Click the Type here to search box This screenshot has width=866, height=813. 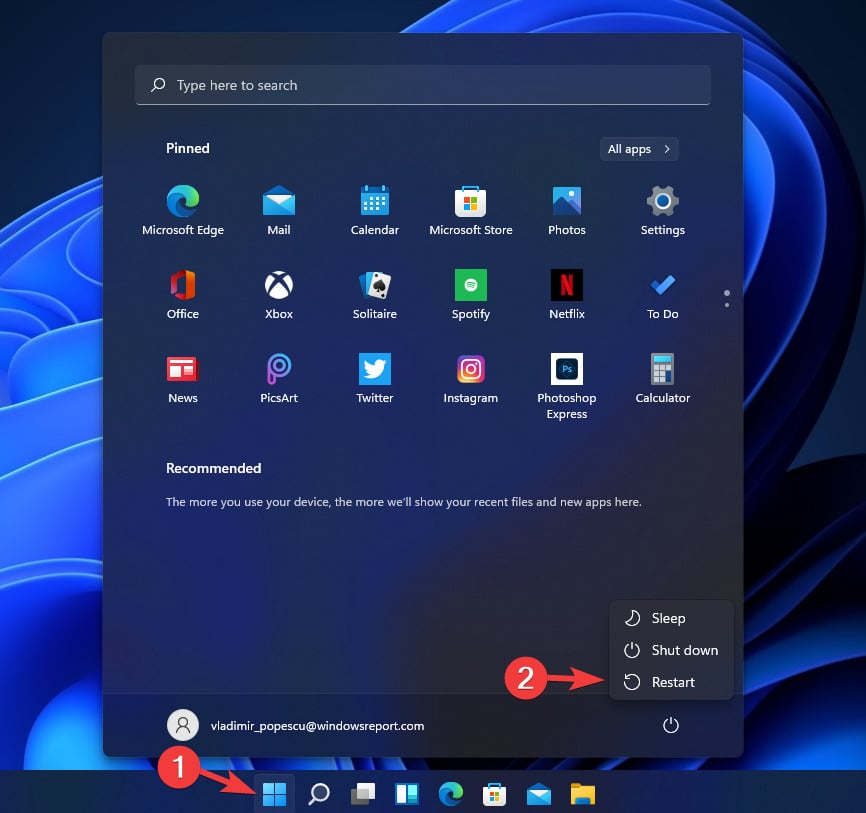pyautogui.click(x=423, y=85)
